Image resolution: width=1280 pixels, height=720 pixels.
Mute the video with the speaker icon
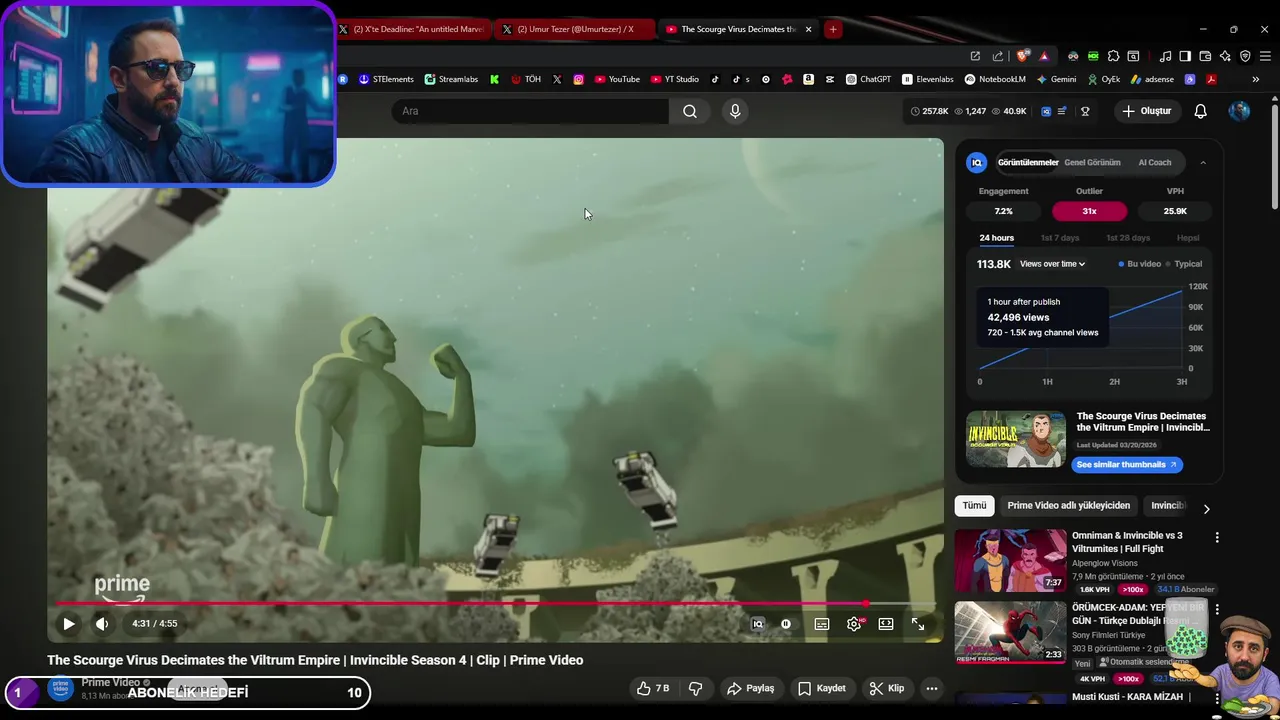[x=102, y=624]
